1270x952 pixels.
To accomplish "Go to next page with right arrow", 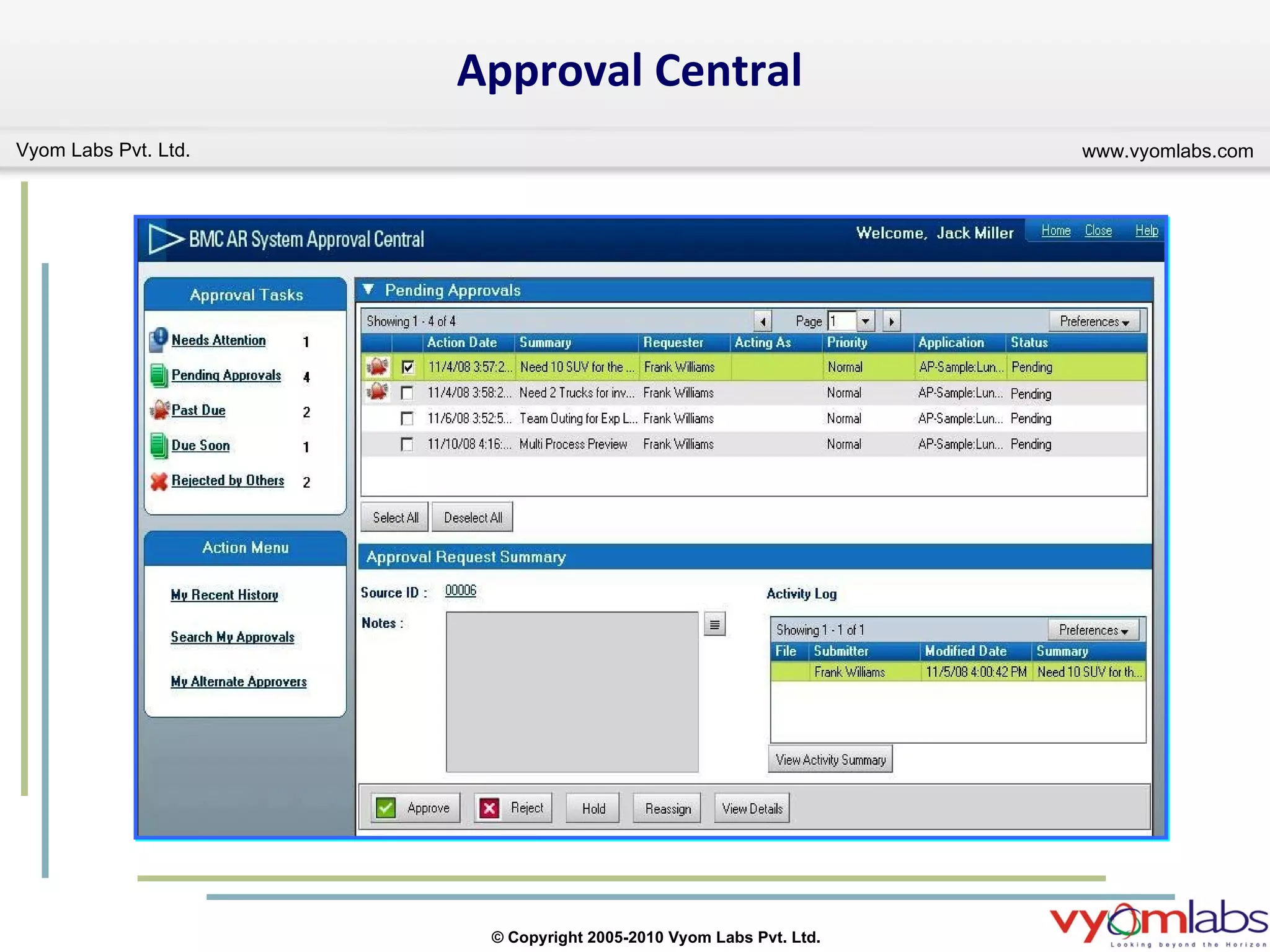I will [x=891, y=321].
